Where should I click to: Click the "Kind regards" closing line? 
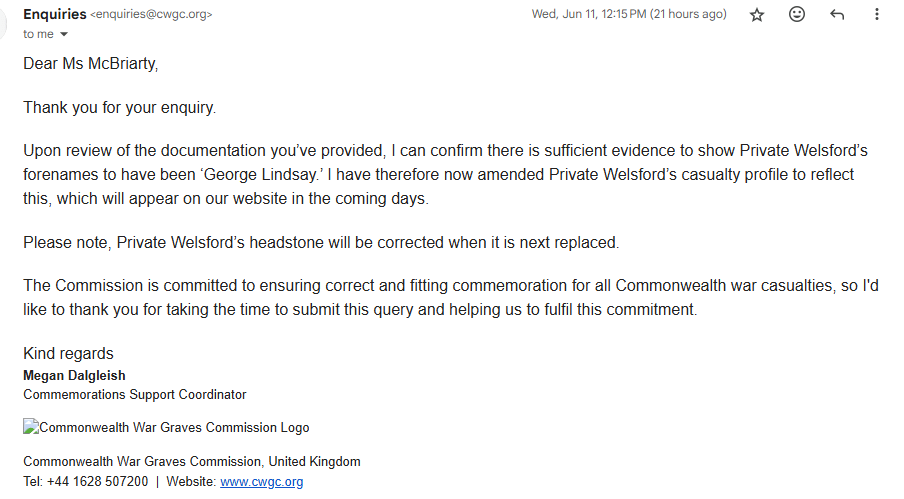68,354
